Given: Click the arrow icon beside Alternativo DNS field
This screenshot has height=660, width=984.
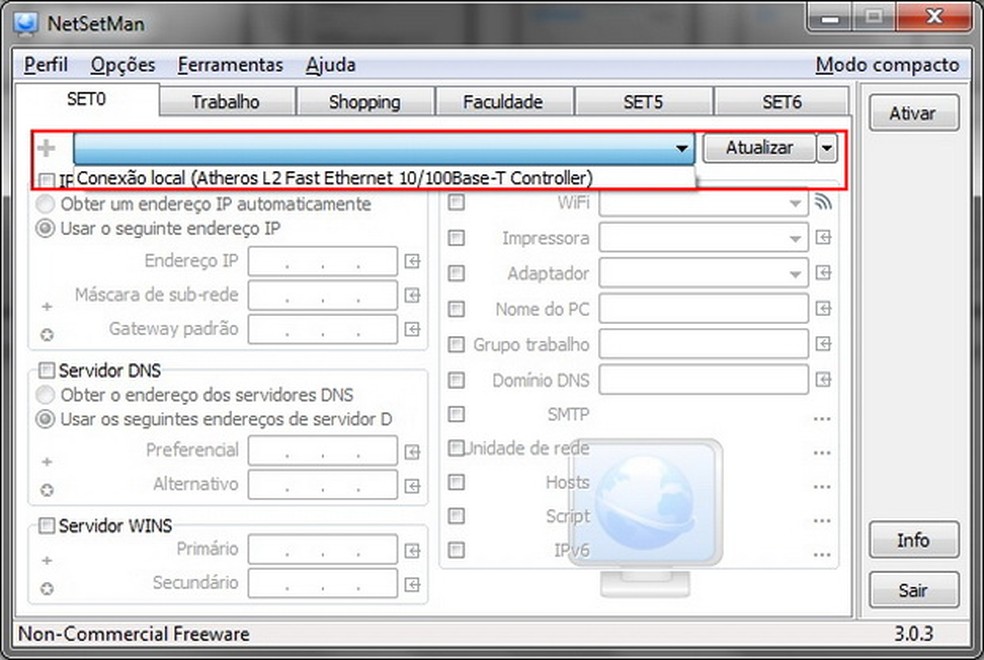Looking at the screenshot, I should click(412, 486).
